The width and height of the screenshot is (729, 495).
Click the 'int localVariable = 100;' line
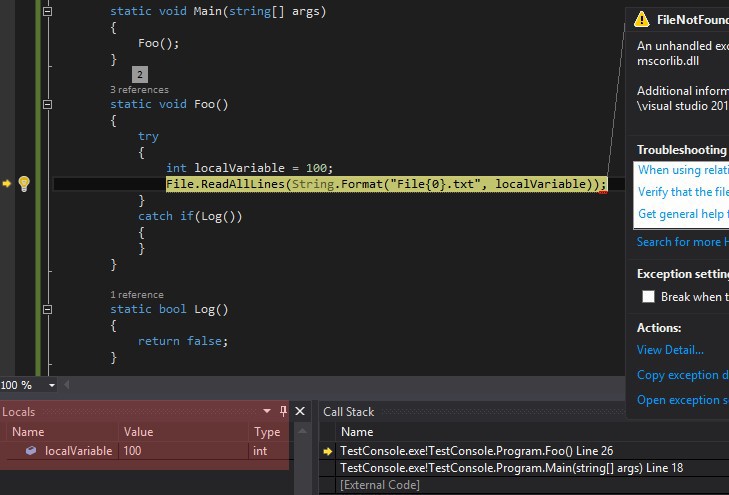(x=249, y=168)
